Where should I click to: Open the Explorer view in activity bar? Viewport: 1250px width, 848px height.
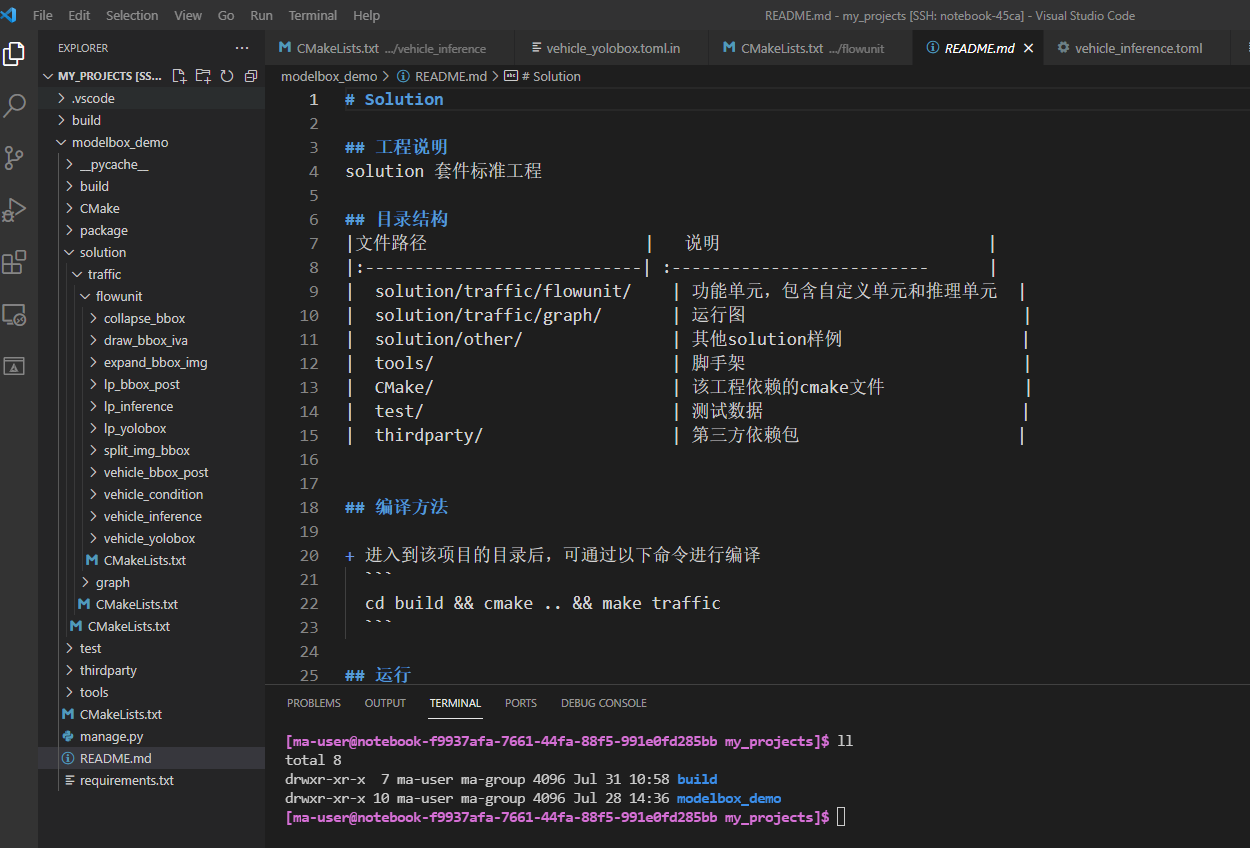point(15,54)
